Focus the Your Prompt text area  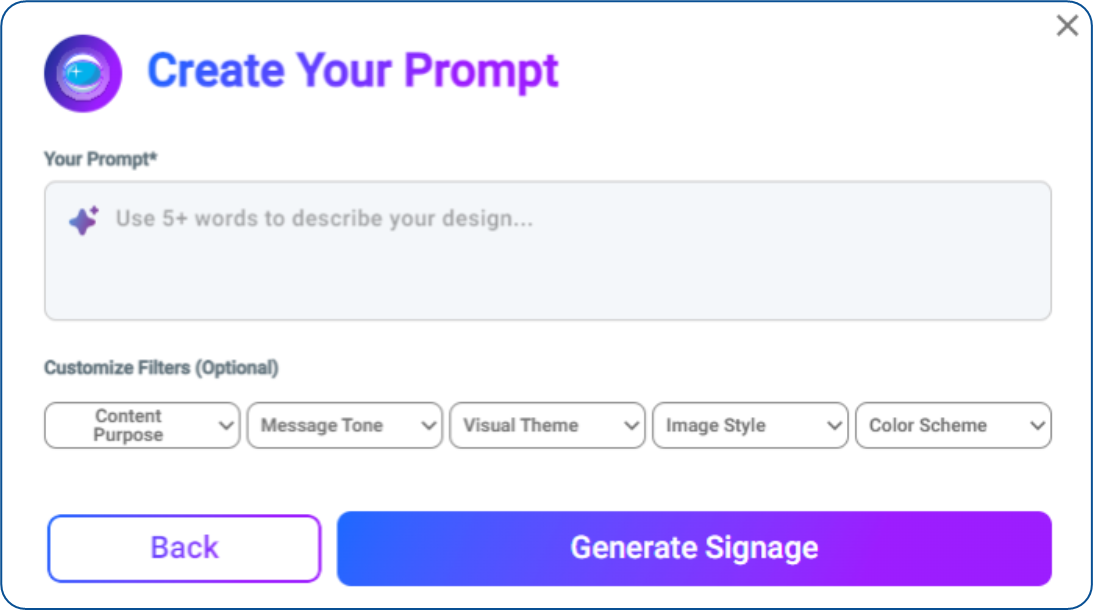coord(548,251)
